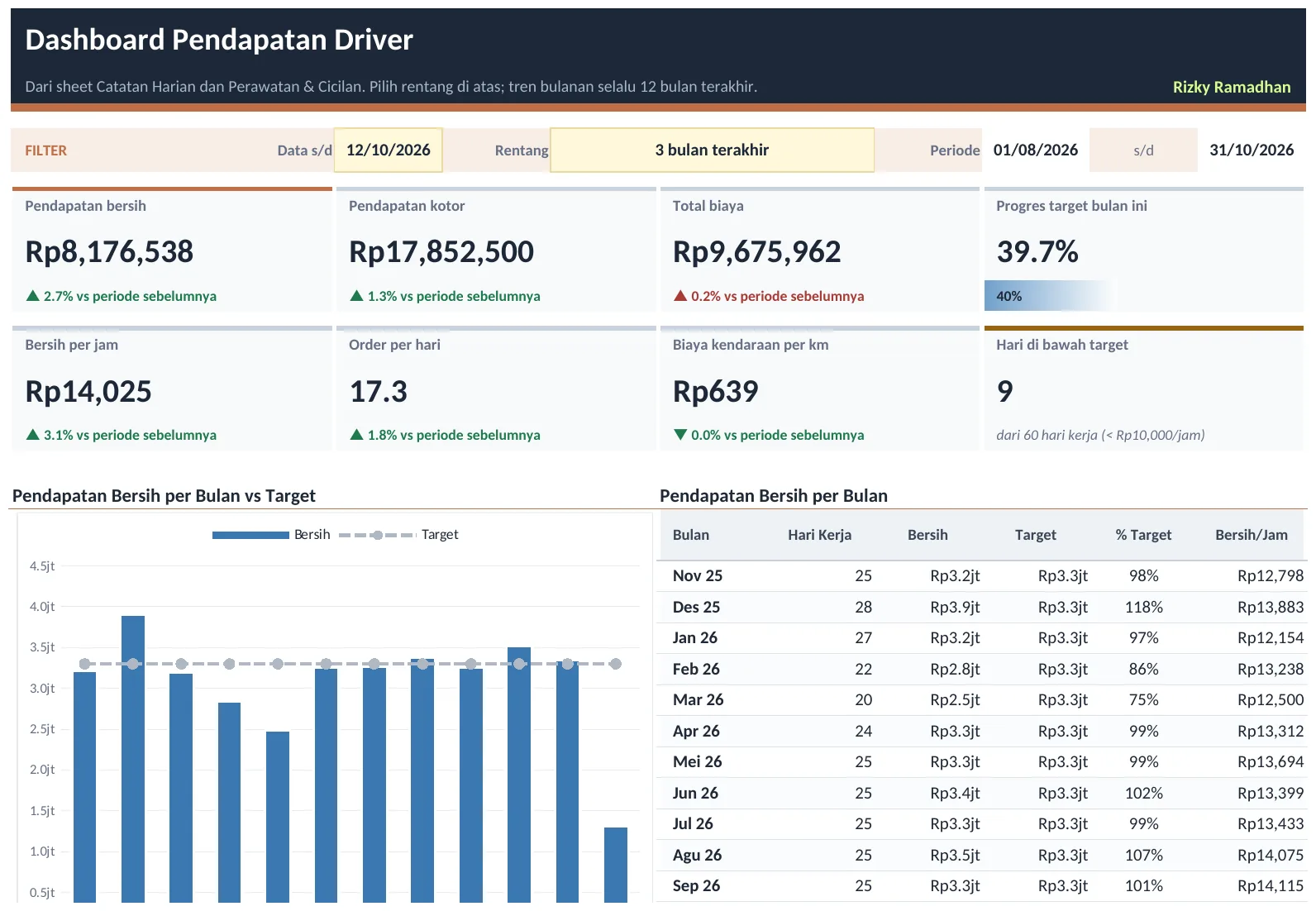The height and width of the screenshot is (911, 1316).
Task: Click the Target legend entry in the chart
Action: 398,535
